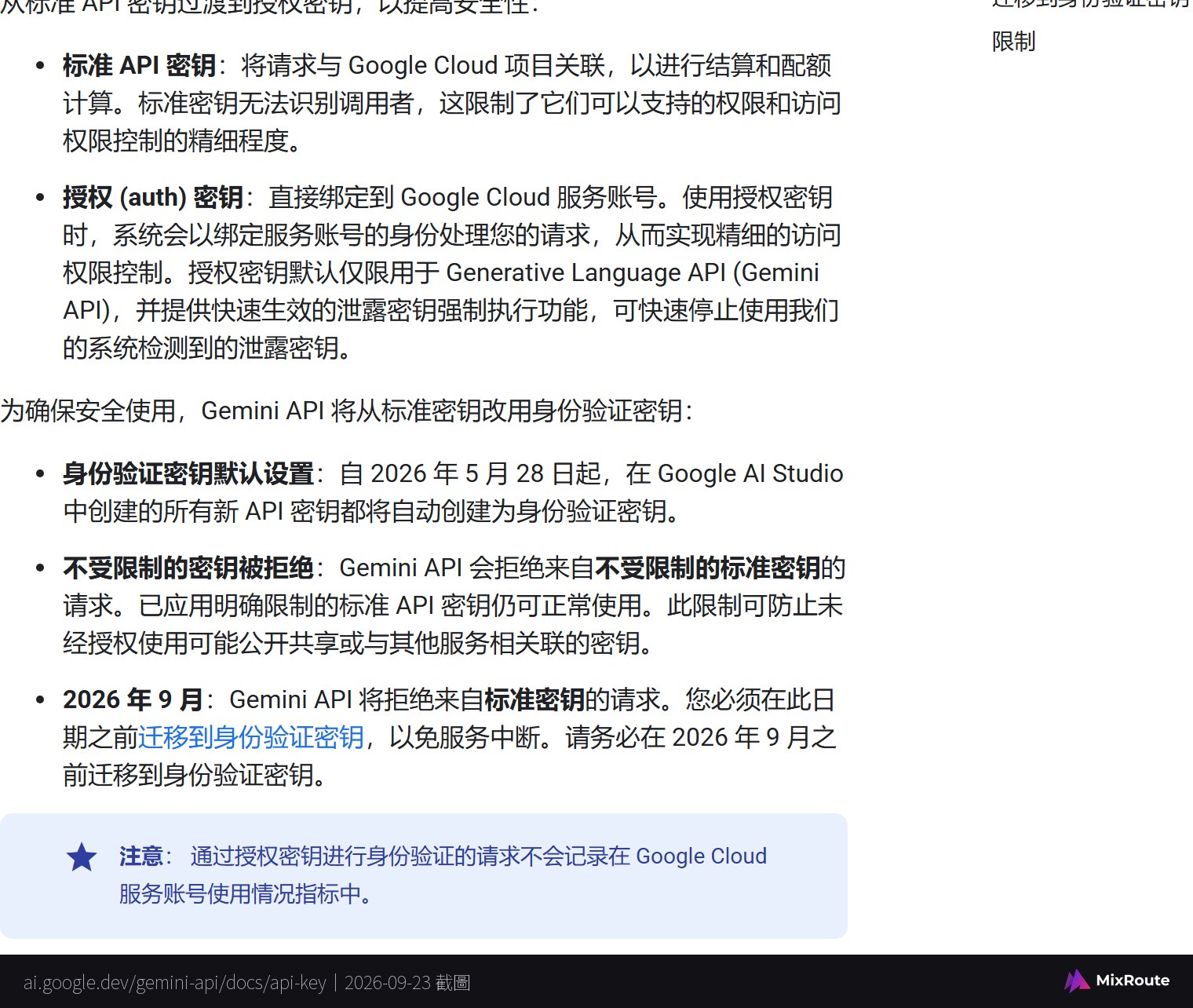
Task: Click the date text 2026 年 5 月 28 日起
Action: pyautogui.click(x=485, y=473)
